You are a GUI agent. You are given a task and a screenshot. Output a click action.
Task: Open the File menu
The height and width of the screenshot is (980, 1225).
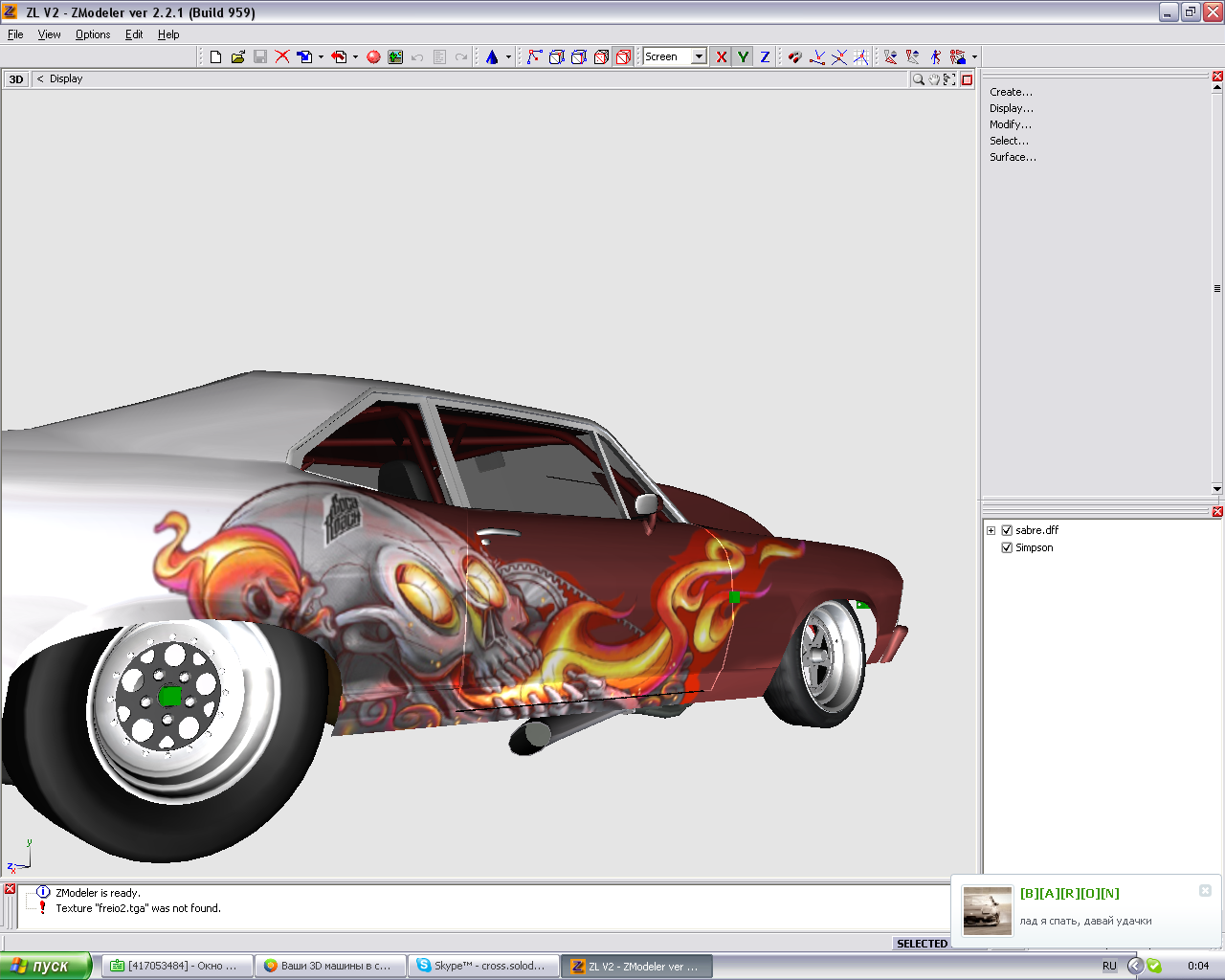(x=15, y=34)
